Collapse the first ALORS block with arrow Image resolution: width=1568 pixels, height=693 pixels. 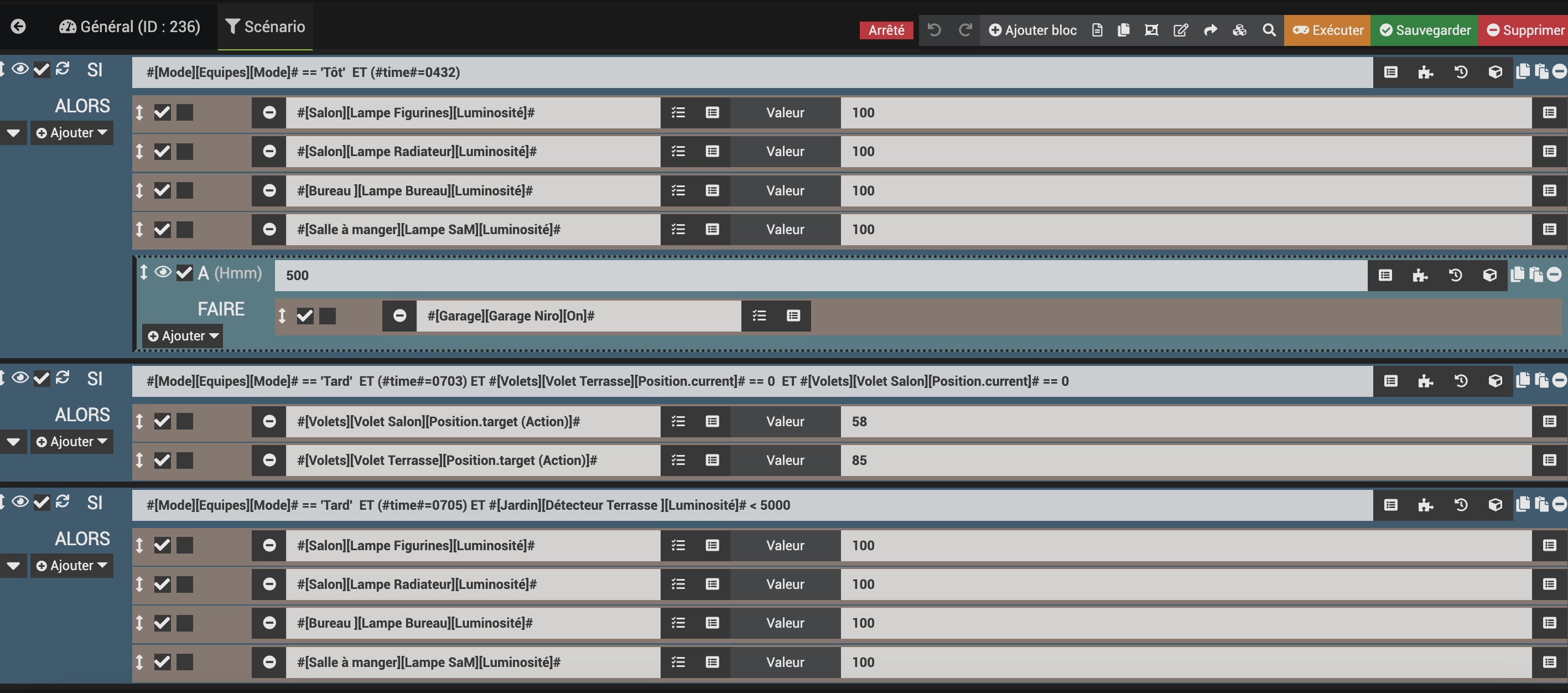[13, 133]
